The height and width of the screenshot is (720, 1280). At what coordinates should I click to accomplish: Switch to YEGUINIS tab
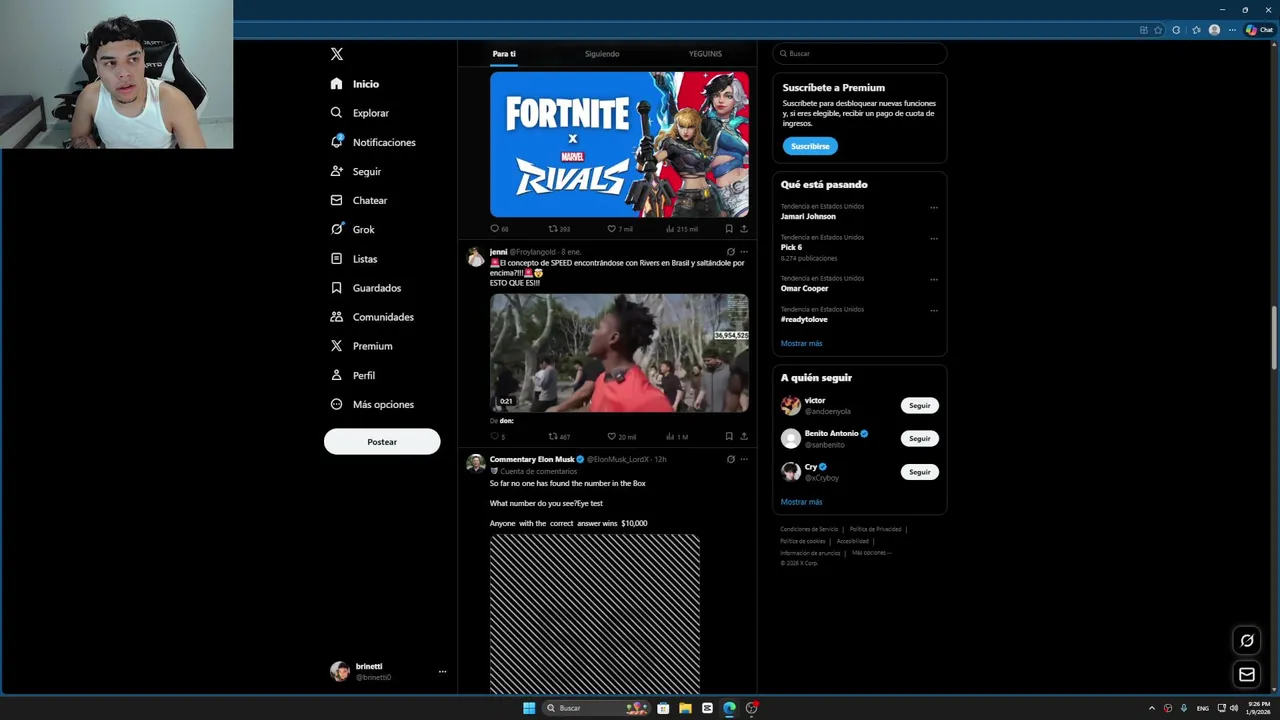click(x=705, y=54)
